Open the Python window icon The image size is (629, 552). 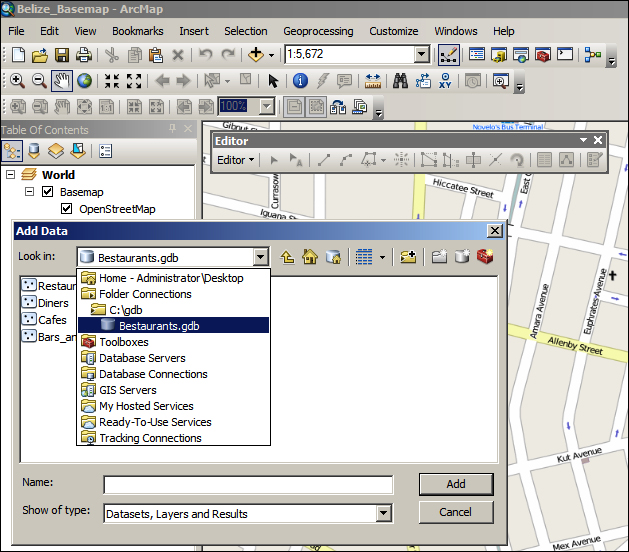[x=564, y=54]
